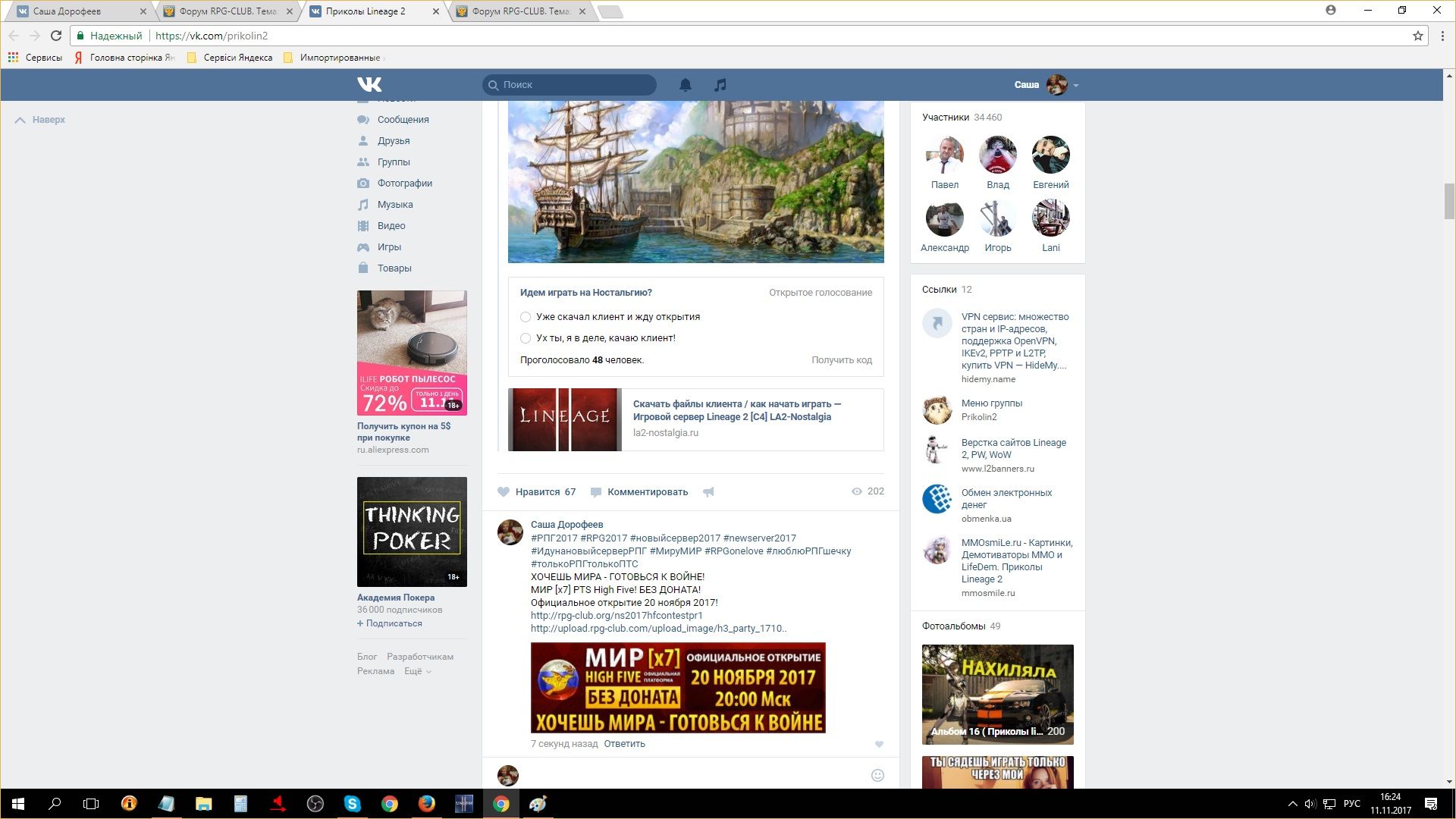Expand the Саша profile dropdown arrow
The height and width of the screenshot is (819, 1456).
click(1076, 86)
